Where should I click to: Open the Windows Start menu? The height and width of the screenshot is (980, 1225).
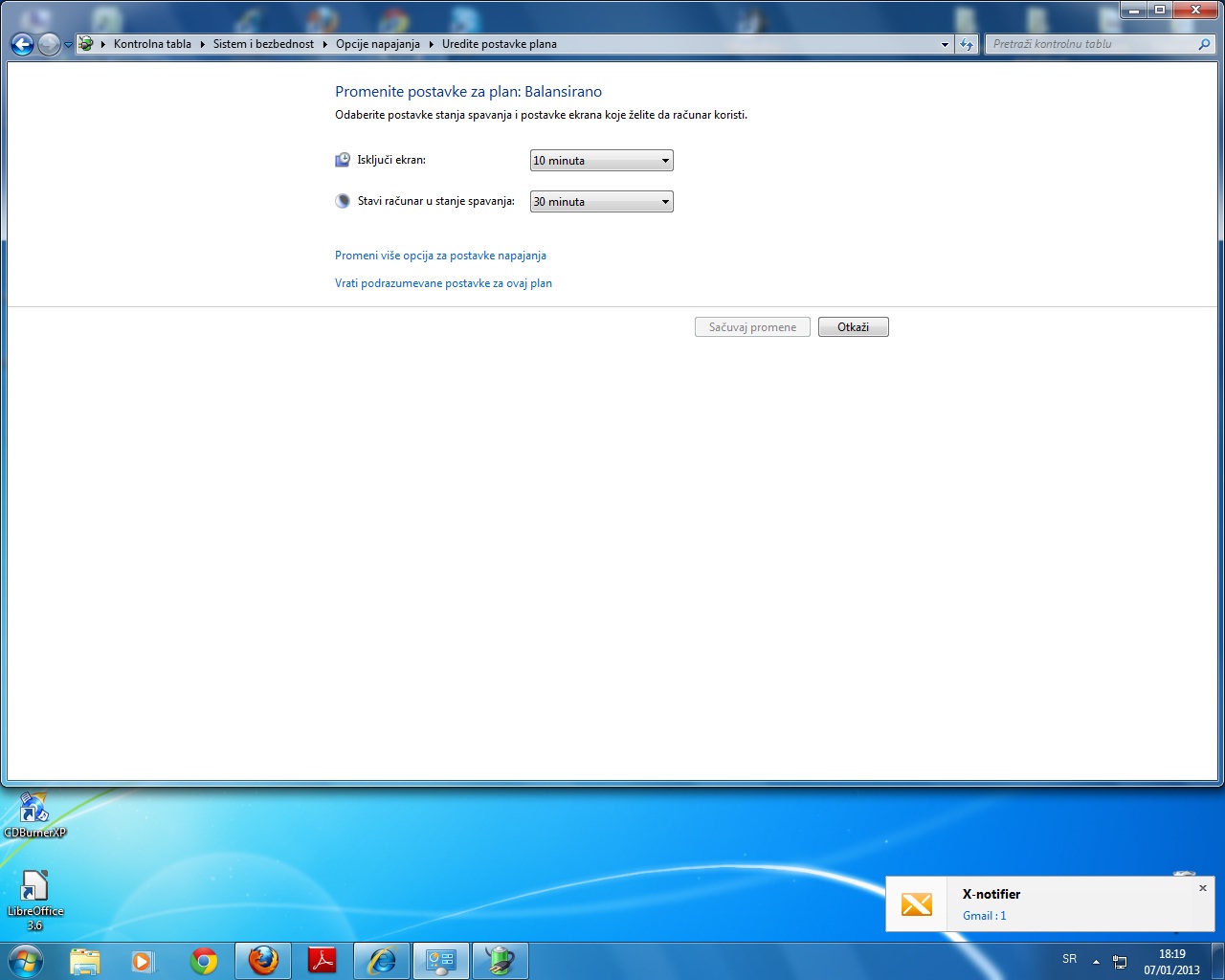pyautogui.click(x=26, y=961)
